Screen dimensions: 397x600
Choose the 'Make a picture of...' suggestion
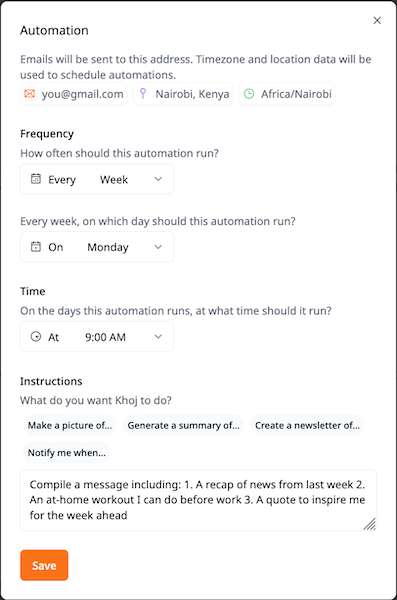point(70,425)
